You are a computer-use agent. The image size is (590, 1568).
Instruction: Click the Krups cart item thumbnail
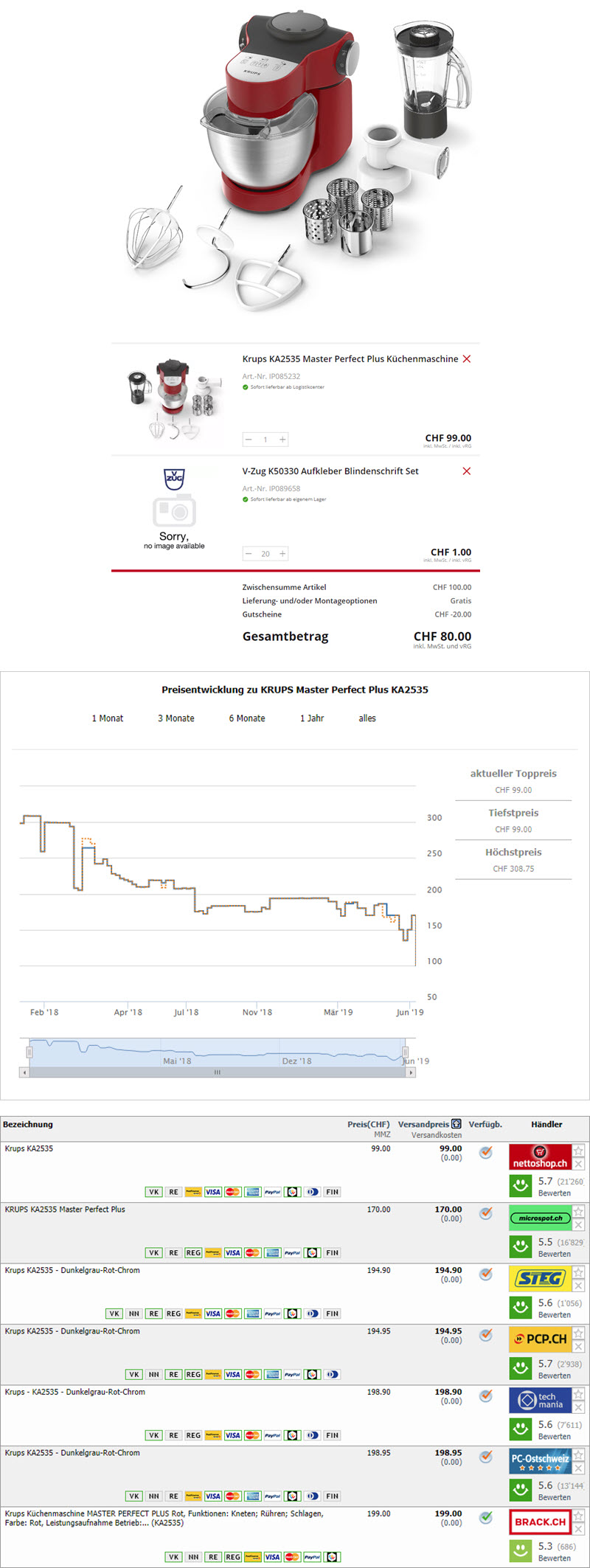click(174, 399)
